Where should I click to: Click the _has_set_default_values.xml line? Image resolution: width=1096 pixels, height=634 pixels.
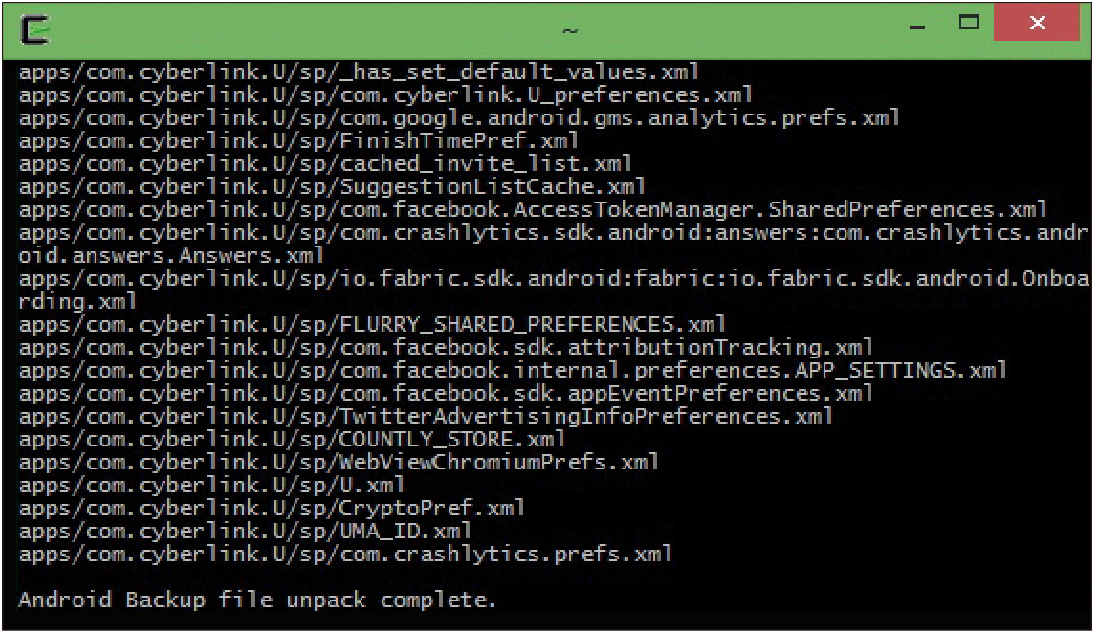click(359, 72)
